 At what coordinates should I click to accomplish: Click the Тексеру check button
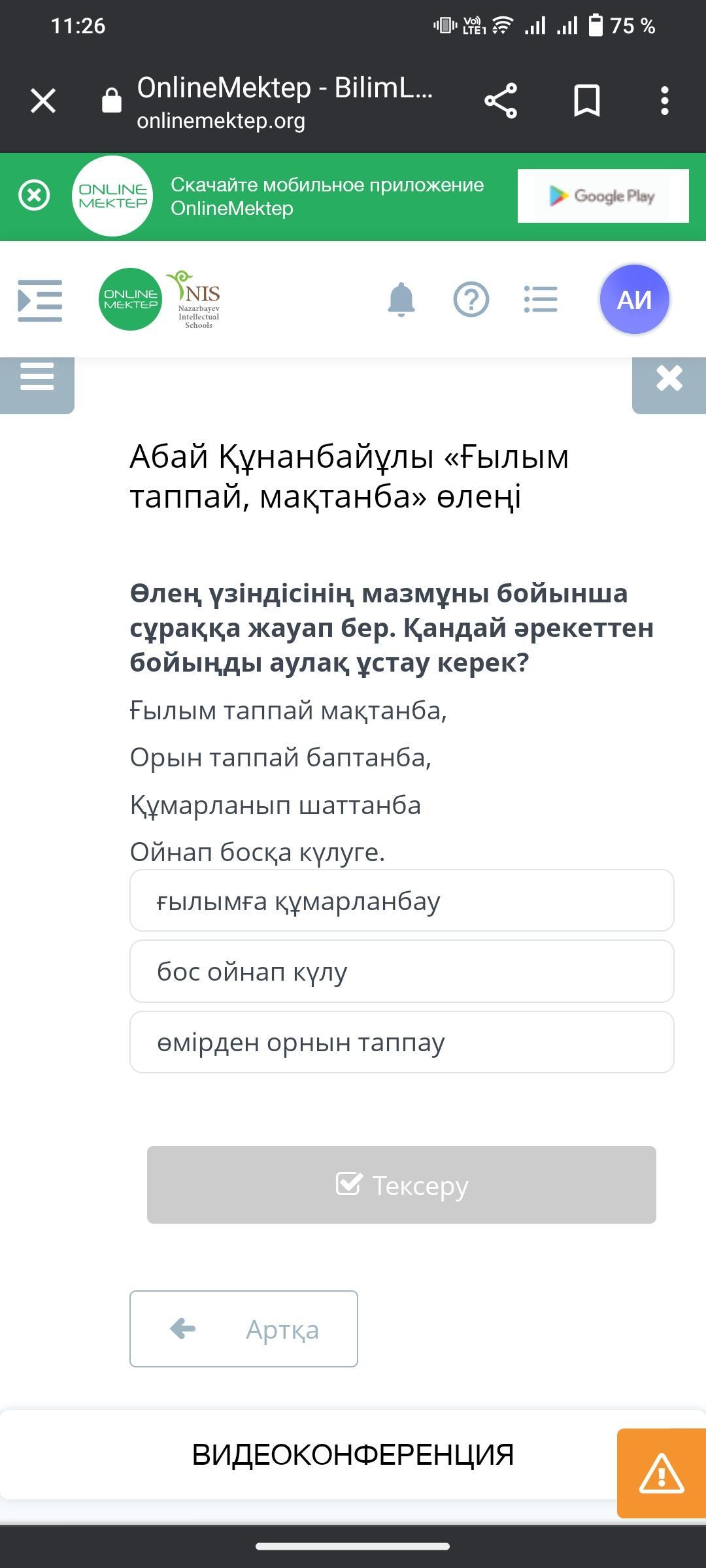401,1184
